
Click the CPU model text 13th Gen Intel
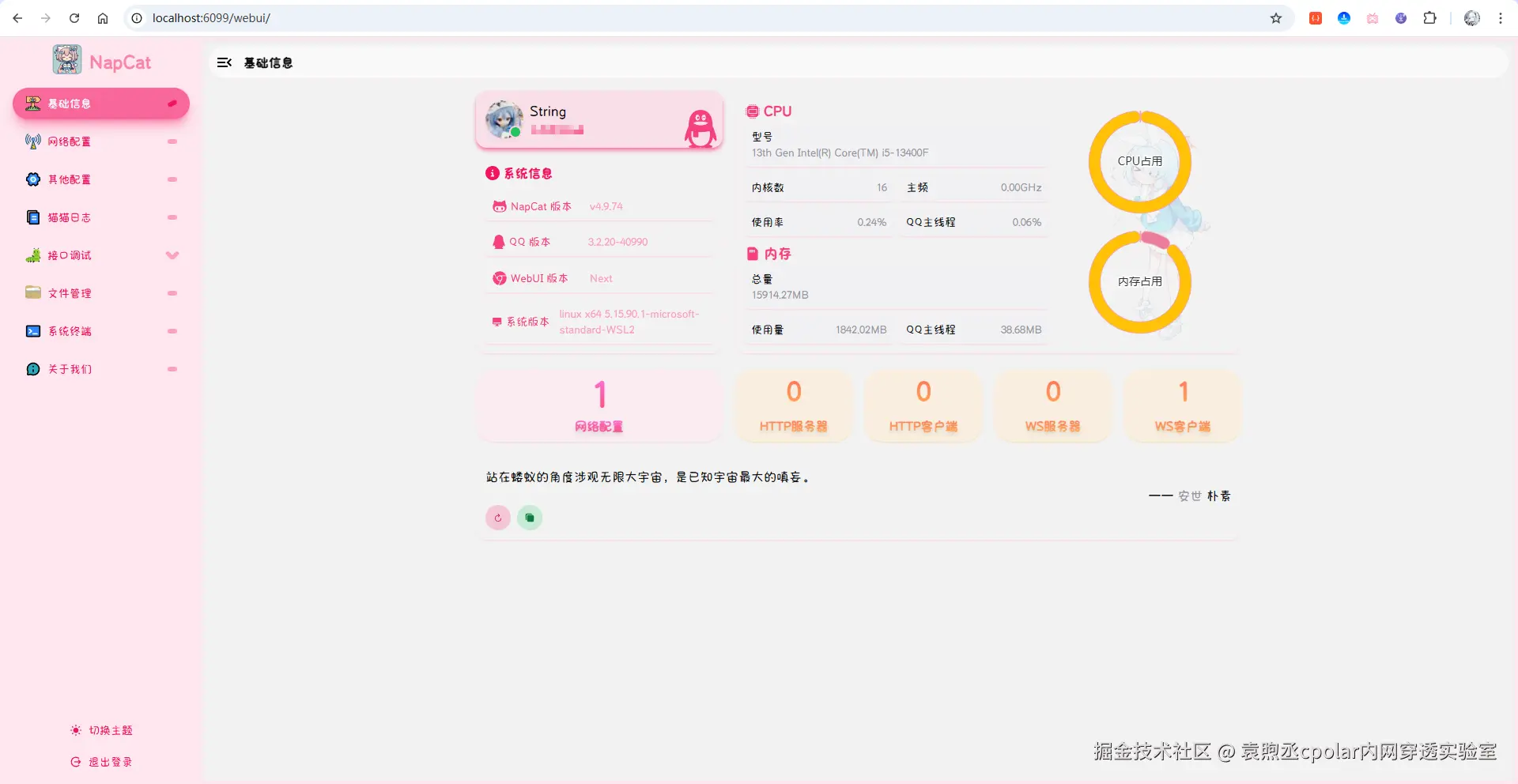[840, 153]
